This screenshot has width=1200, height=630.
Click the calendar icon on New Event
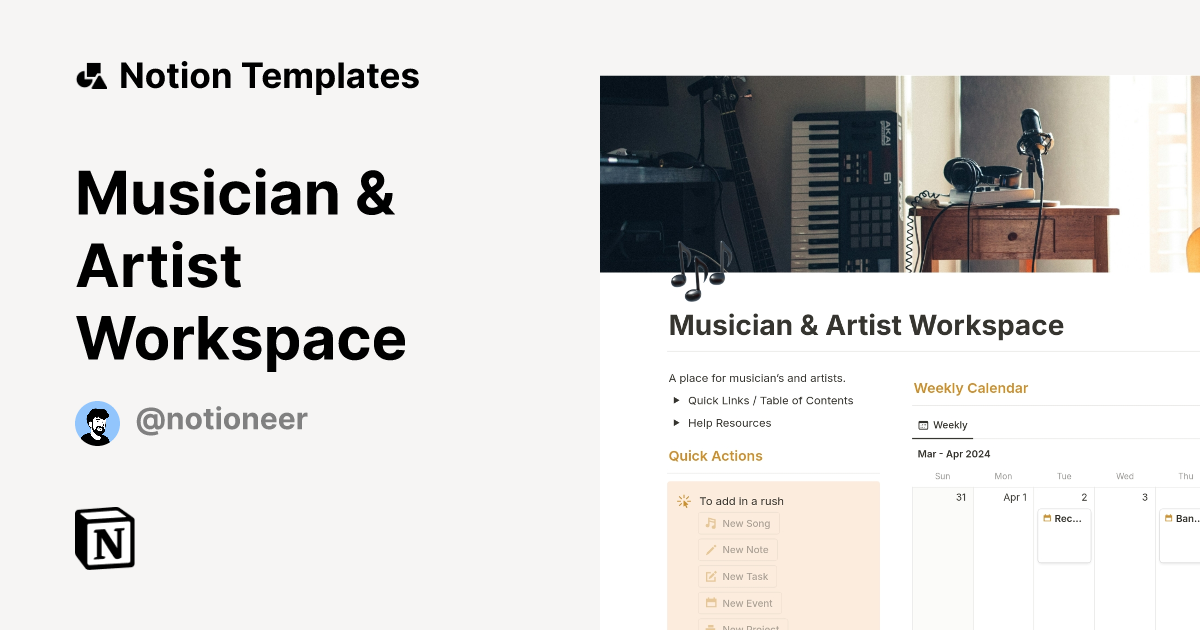pyautogui.click(x=711, y=603)
